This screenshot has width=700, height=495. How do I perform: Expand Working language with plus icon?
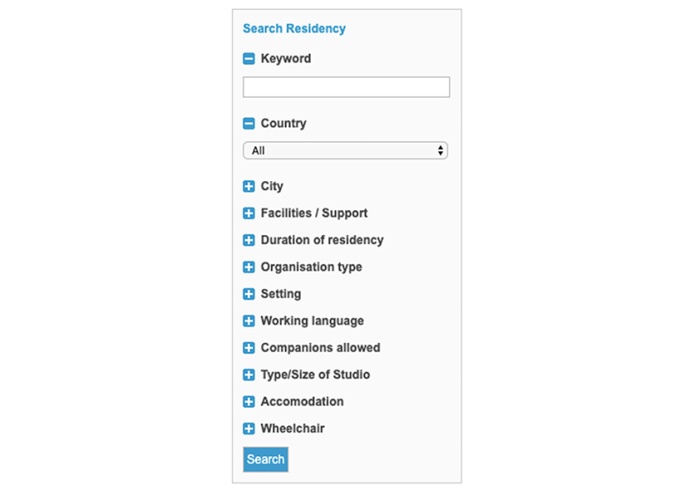pos(249,321)
